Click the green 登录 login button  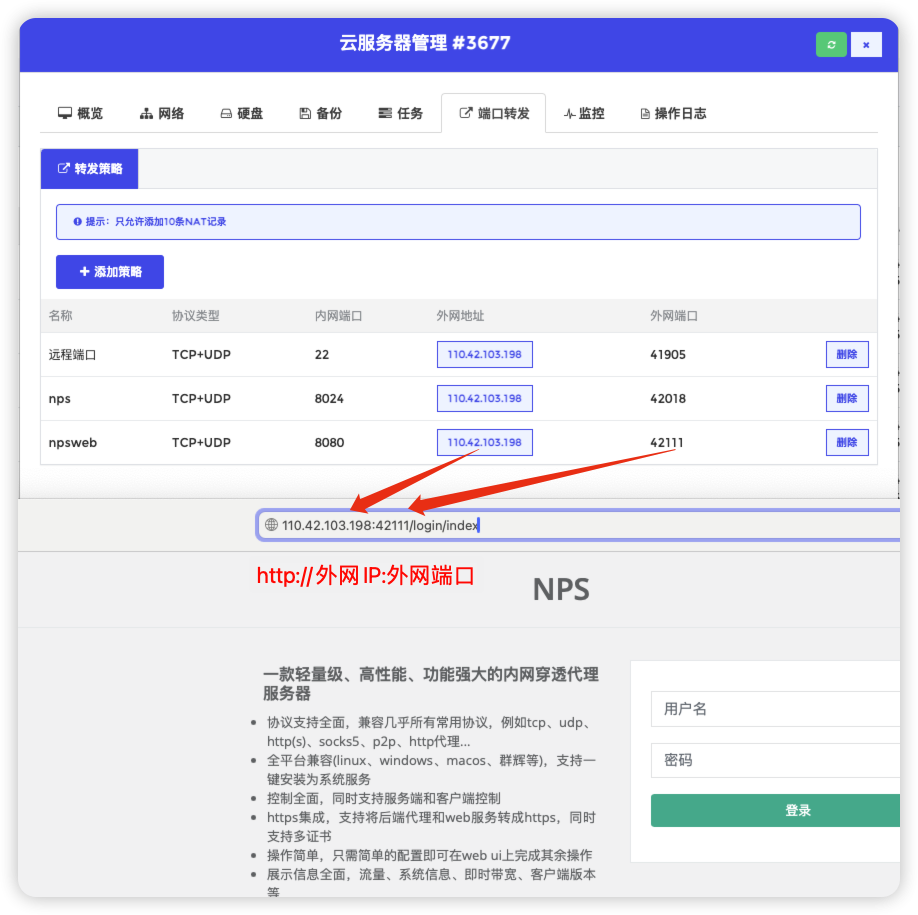click(775, 810)
